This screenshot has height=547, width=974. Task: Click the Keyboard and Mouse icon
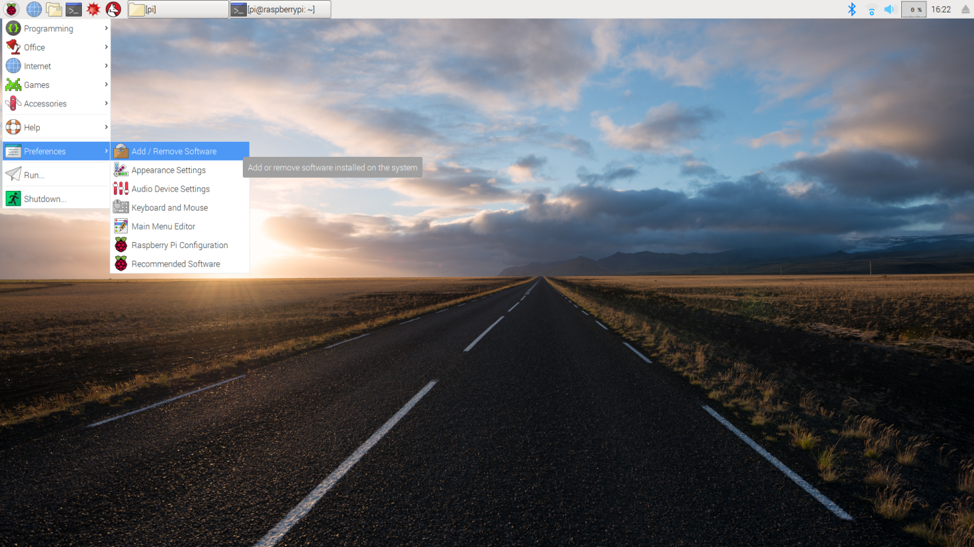[121, 207]
